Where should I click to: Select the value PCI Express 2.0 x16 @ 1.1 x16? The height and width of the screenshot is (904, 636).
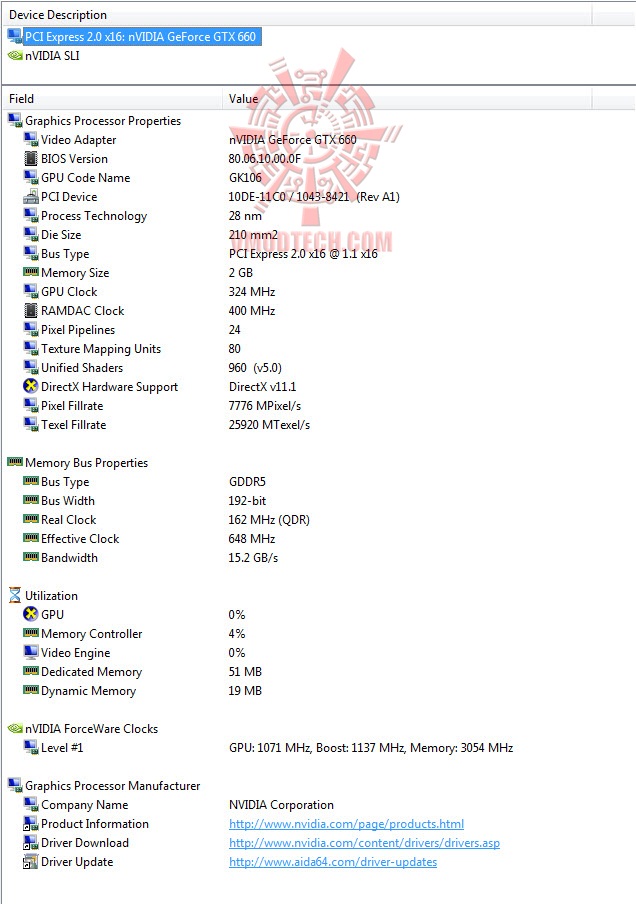[x=303, y=254]
